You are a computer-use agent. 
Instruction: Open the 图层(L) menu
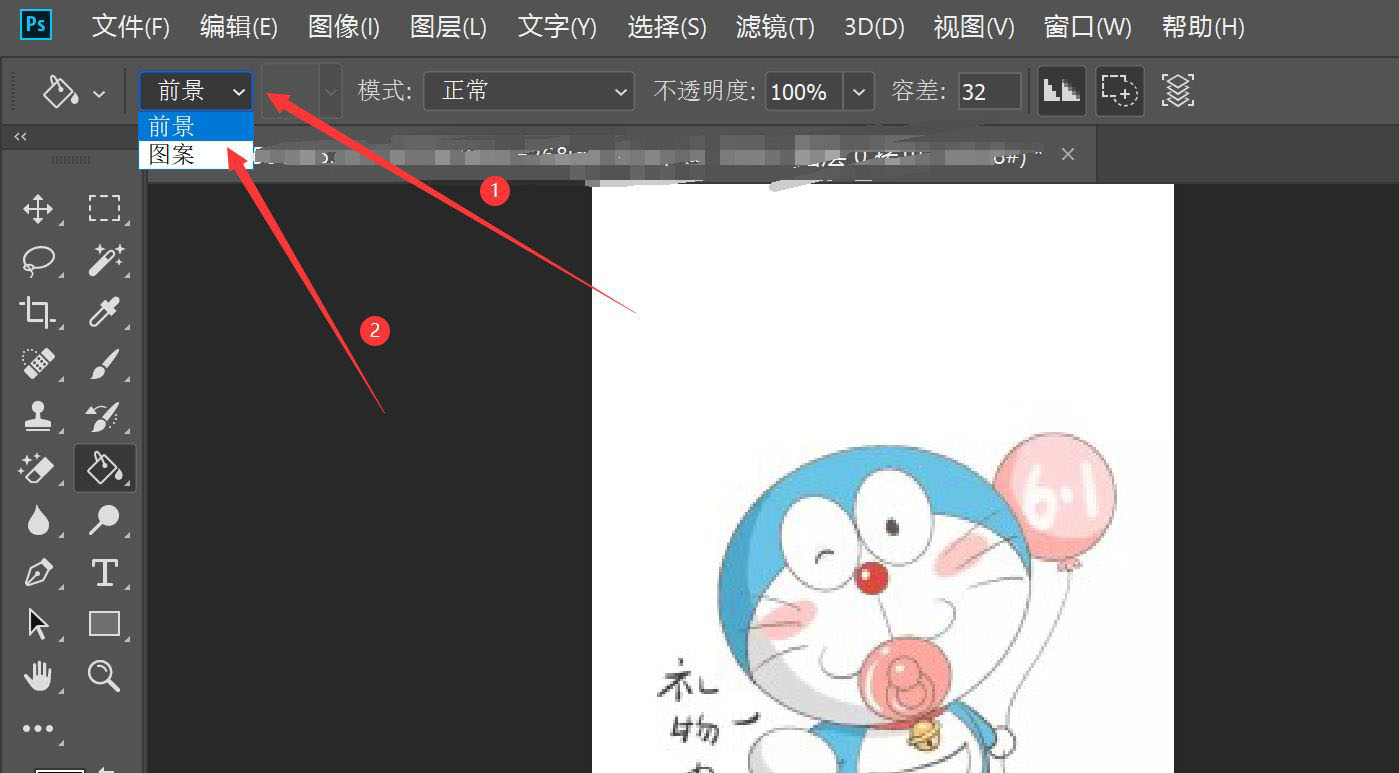(449, 26)
